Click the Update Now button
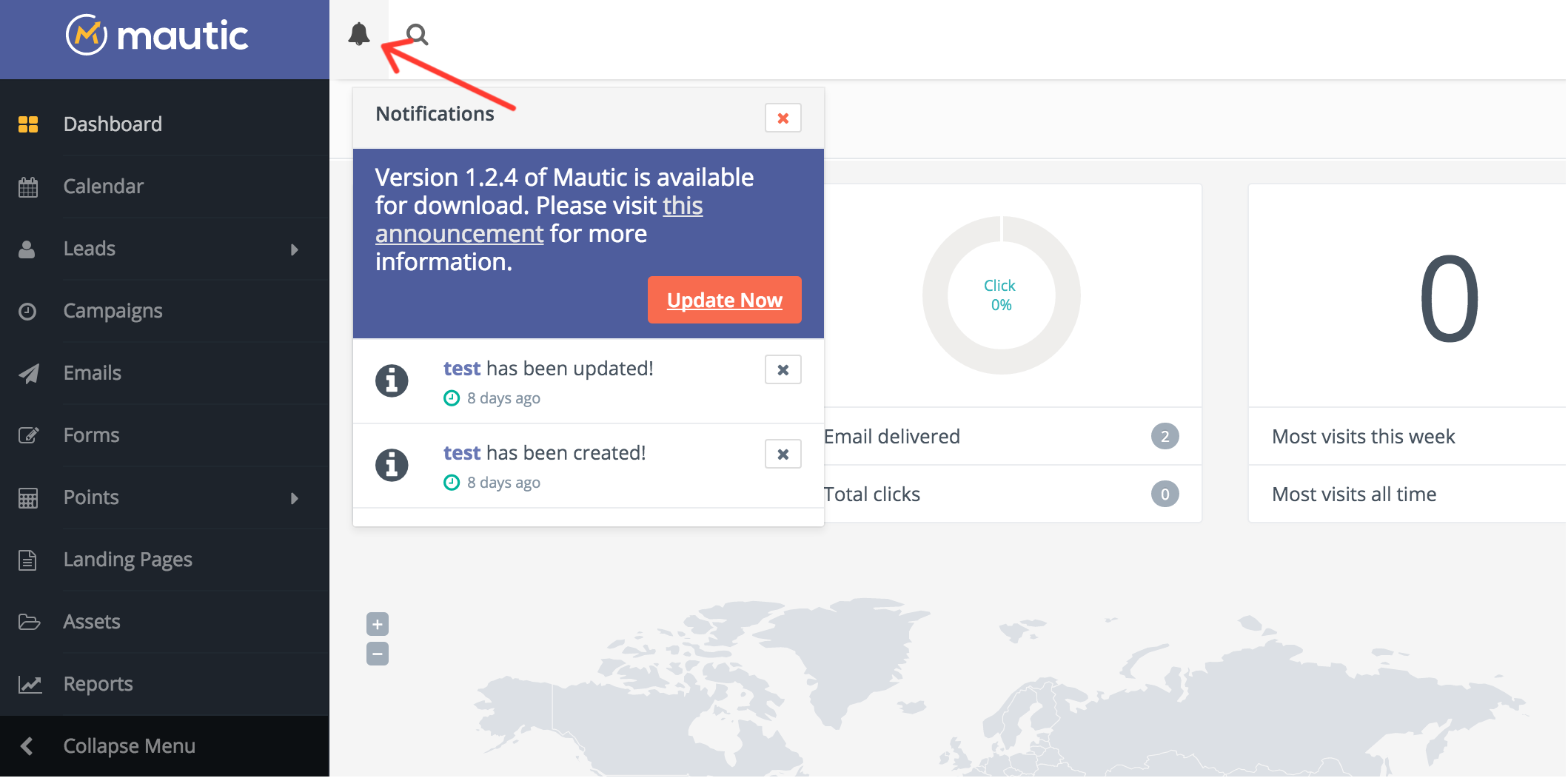Screen dimensions: 1568x778 [725, 300]
